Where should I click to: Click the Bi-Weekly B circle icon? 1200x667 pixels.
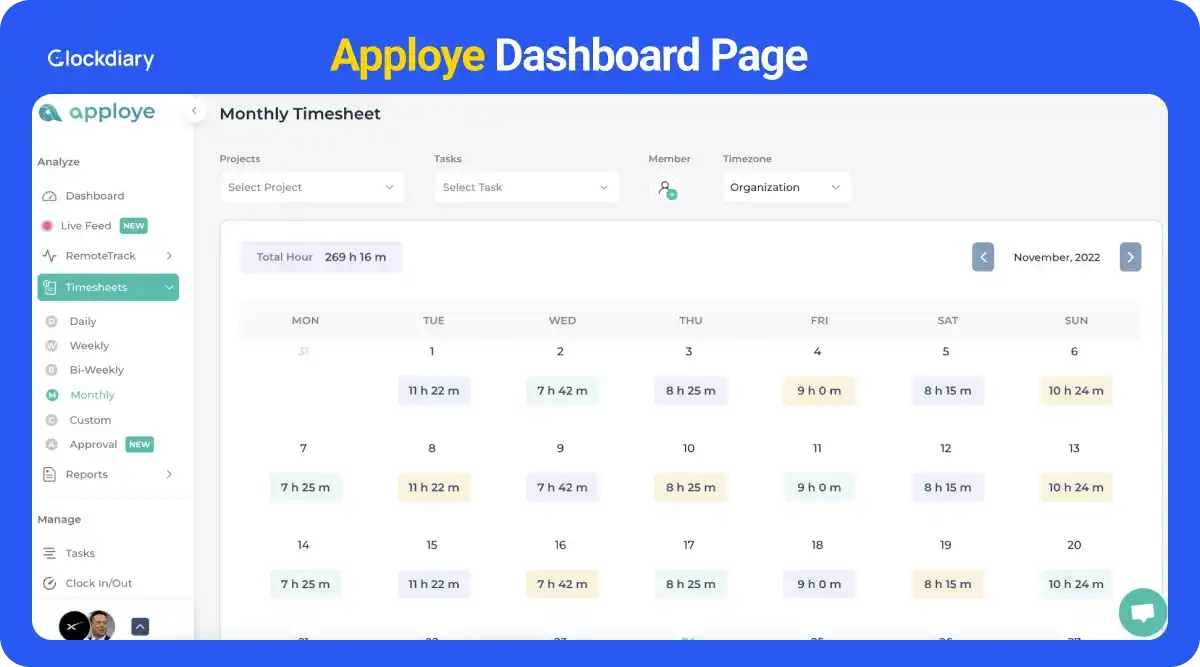(52, 370)
